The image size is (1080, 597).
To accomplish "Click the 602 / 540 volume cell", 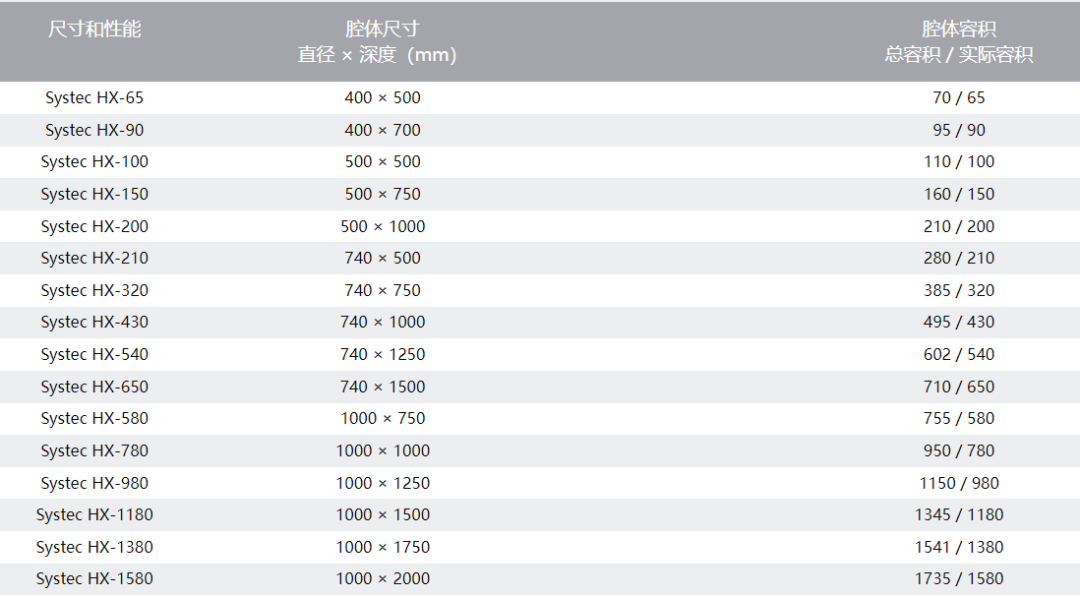I will (958, 354).
